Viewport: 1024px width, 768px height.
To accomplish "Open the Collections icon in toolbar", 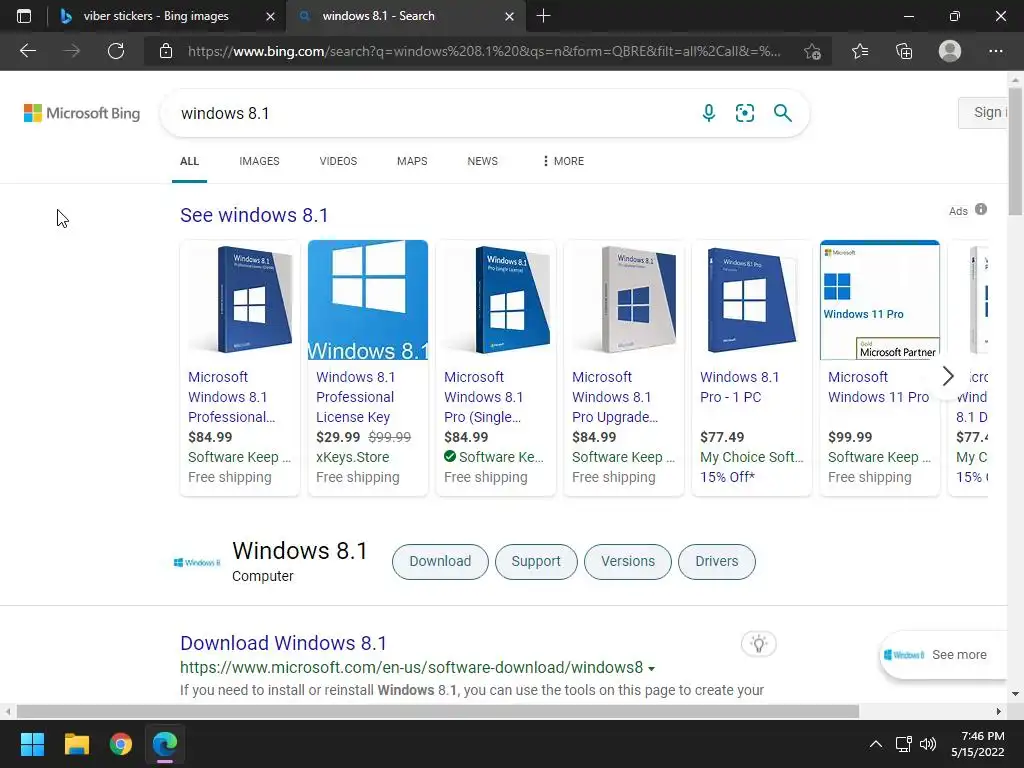I will [x=904, y=51].
